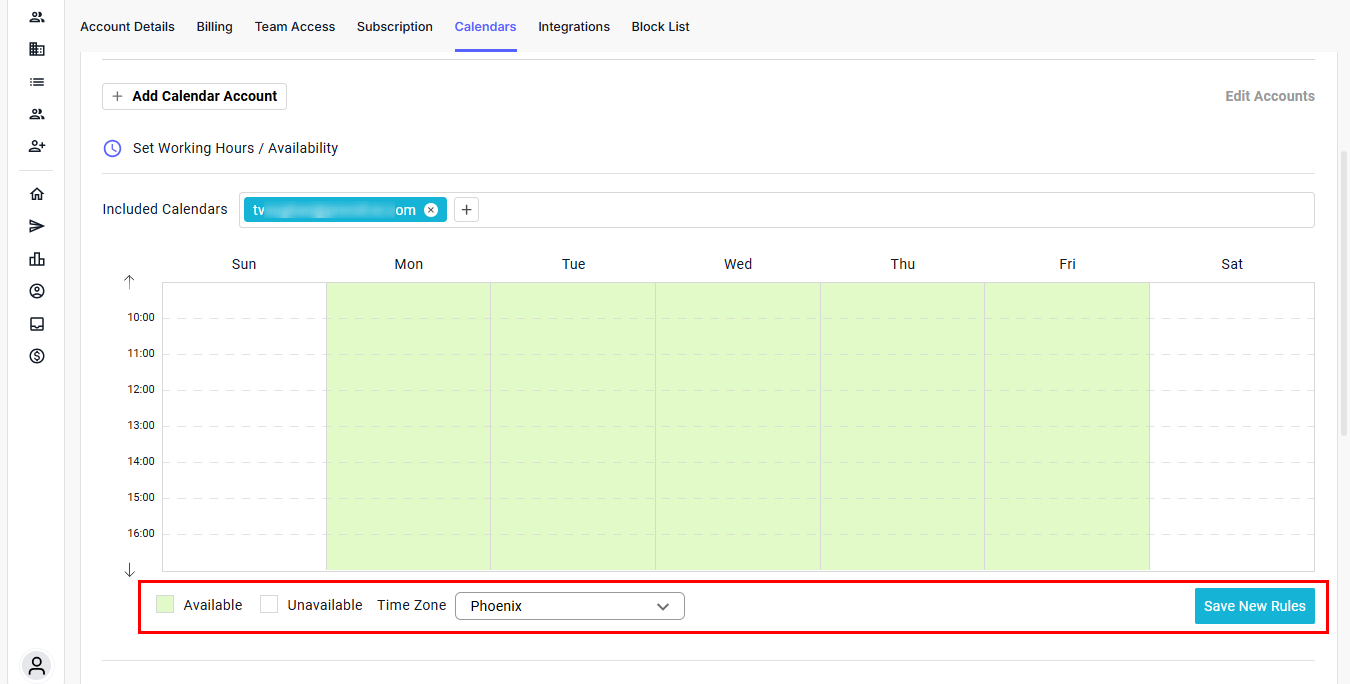Add another included calendar with plus button
The height and width of the screenshot is (684, 1350).
466,210
